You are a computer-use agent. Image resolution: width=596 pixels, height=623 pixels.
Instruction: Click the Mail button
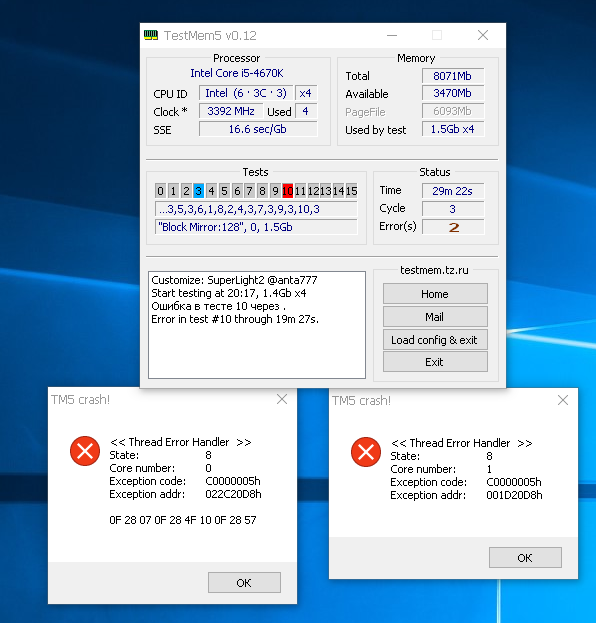435,317
